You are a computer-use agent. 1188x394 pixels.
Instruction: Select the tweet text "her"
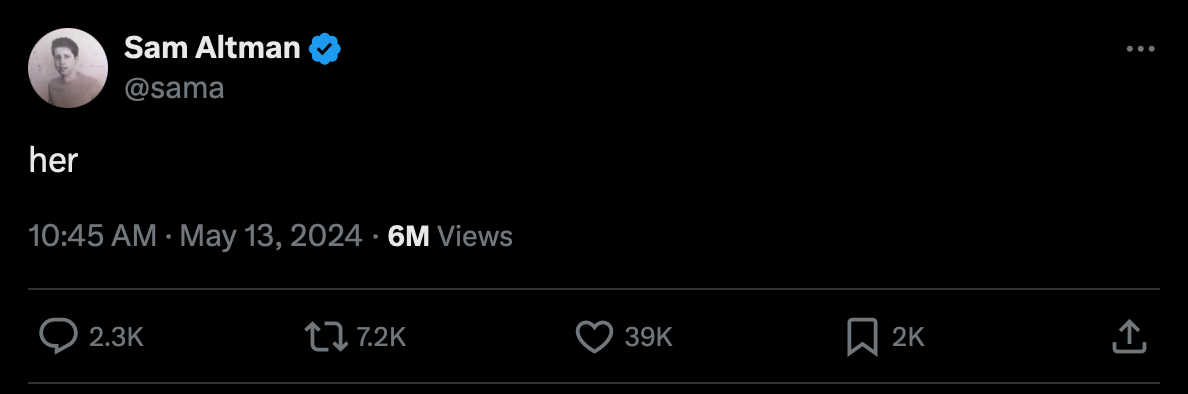pyautogui.click(x=54, y=161)
